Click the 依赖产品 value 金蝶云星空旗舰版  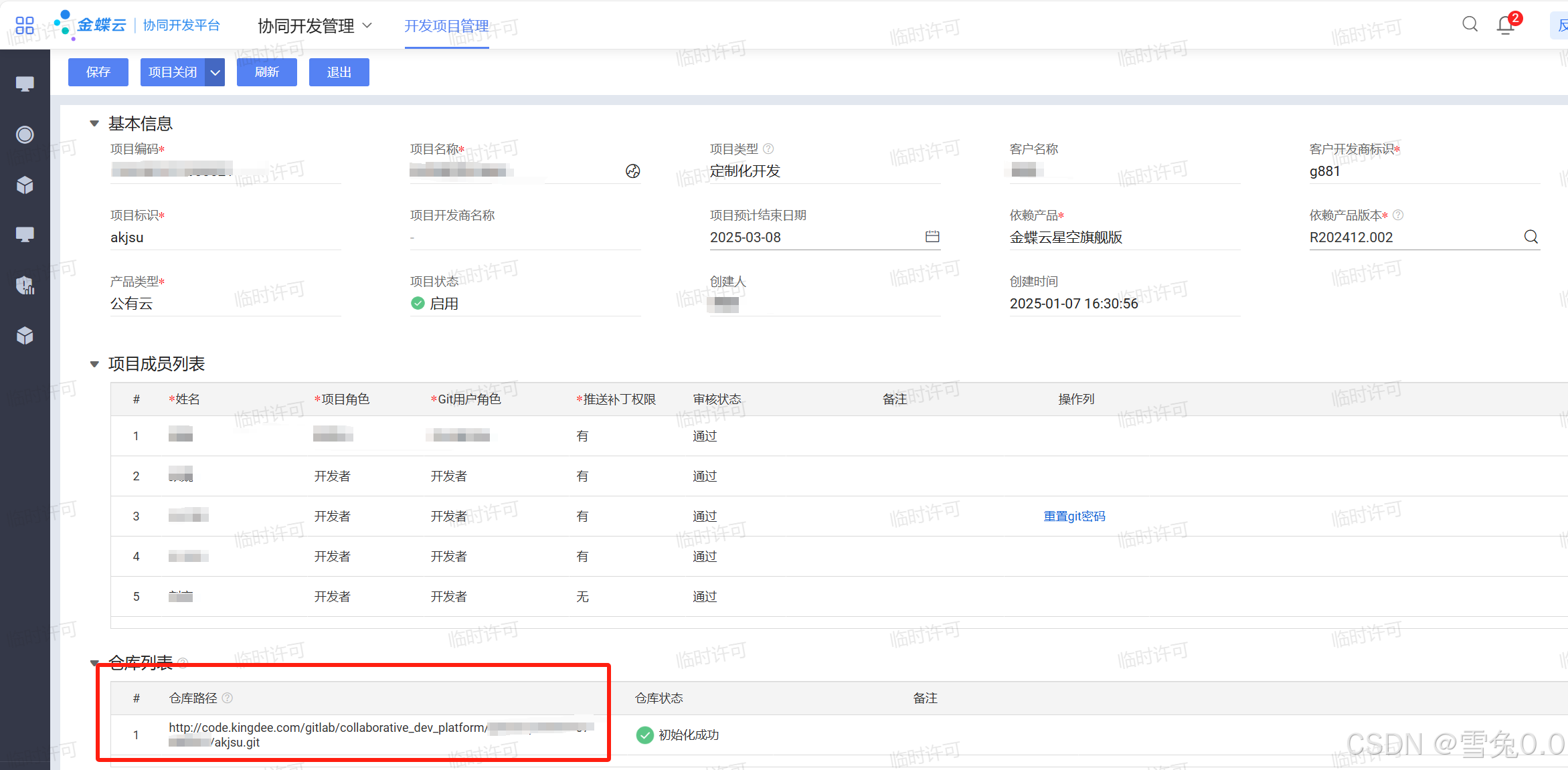tap(1066, 237)
